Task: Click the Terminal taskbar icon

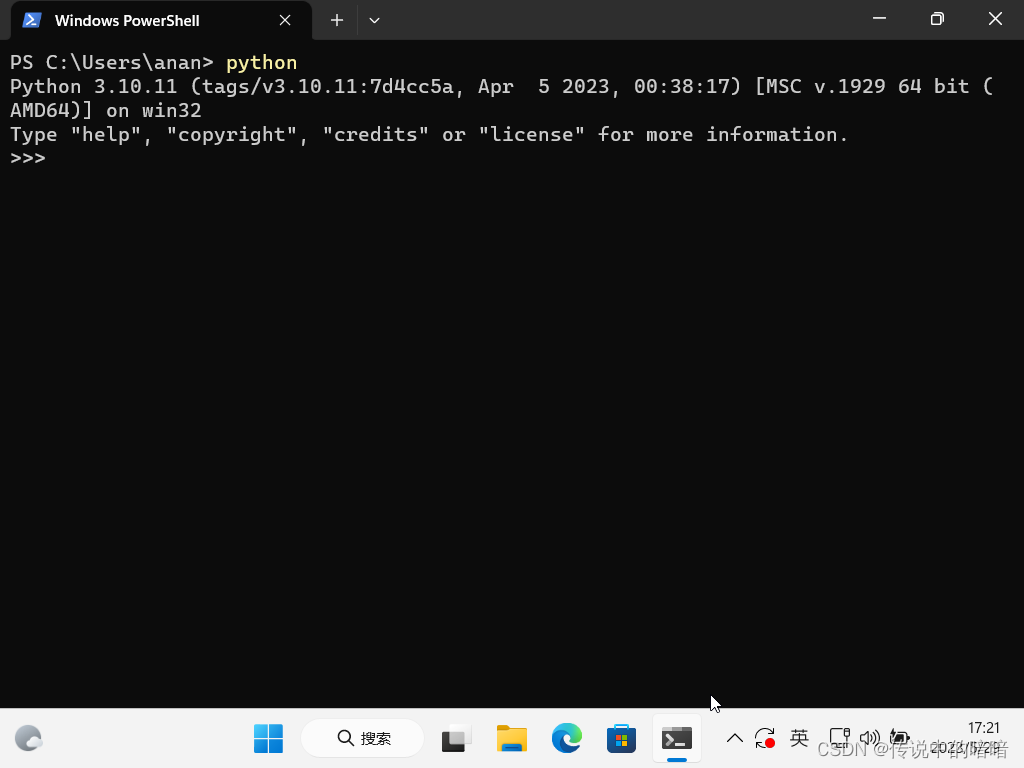Action: click(x=677, y=739)
